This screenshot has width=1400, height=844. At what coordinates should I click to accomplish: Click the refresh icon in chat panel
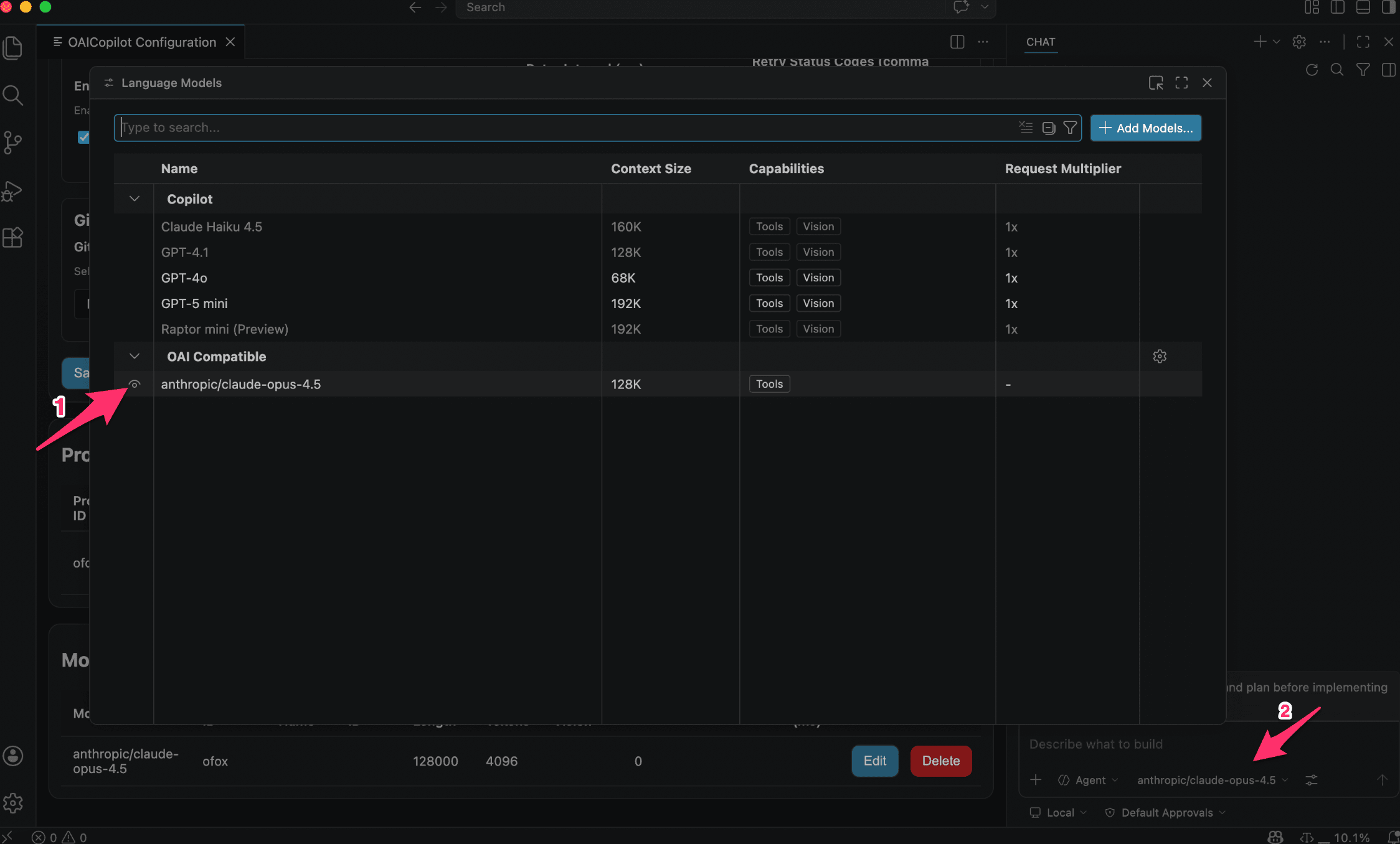tap(1312, 70)
